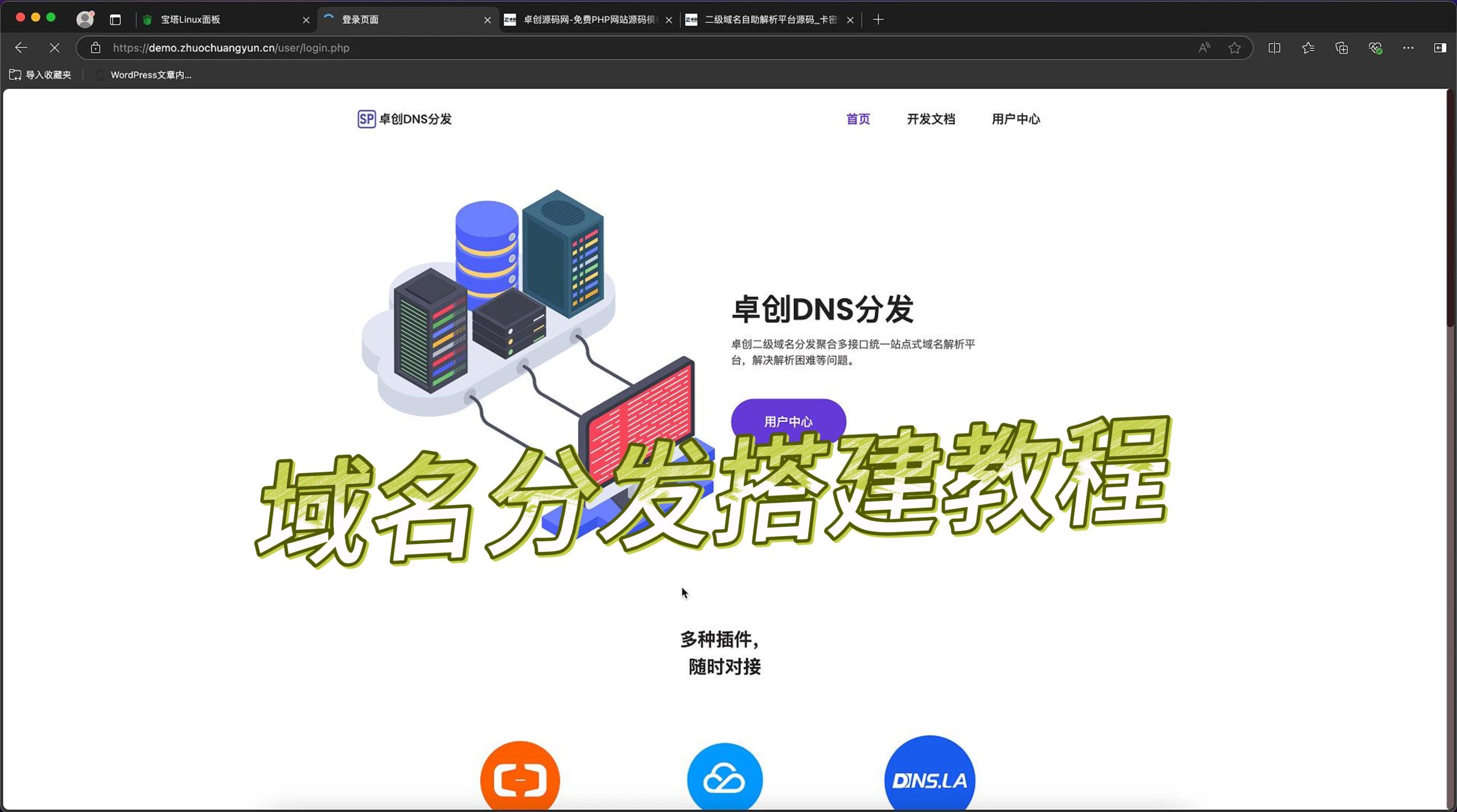Click the 卓创DNS分发 site logo
1457x812 pixels.
point(405,119)
